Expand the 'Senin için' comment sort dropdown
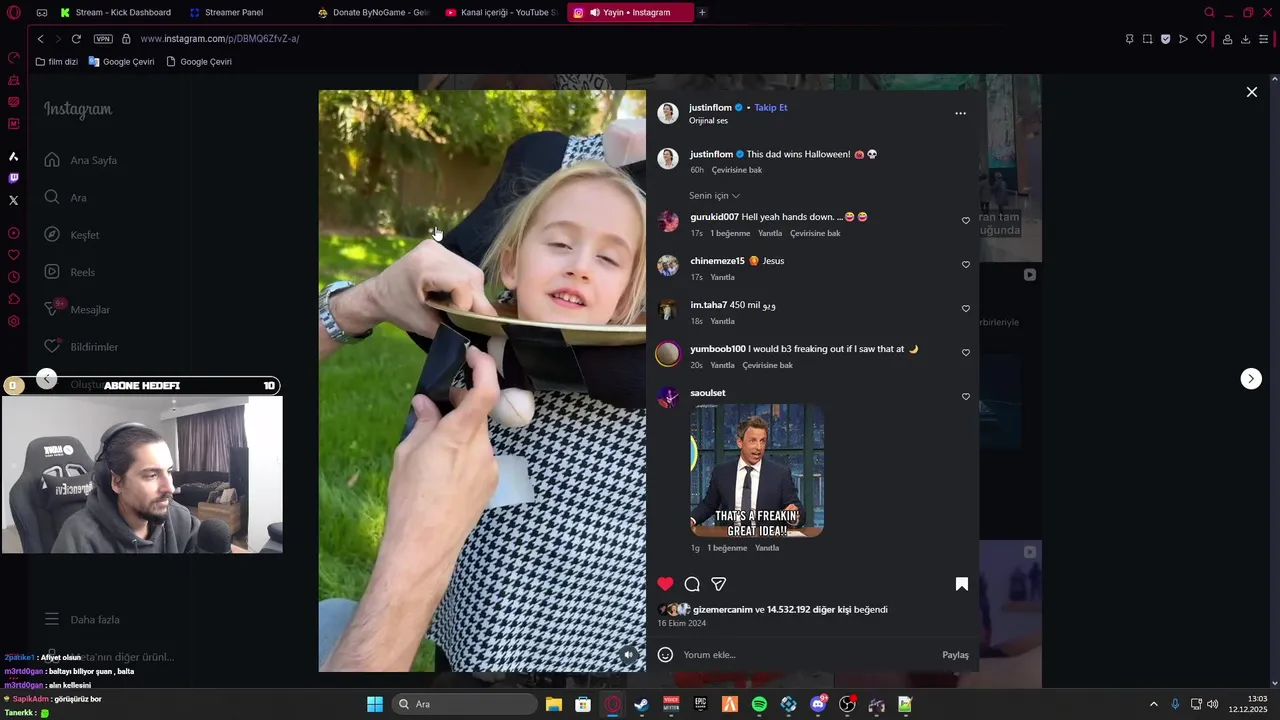 714,196
